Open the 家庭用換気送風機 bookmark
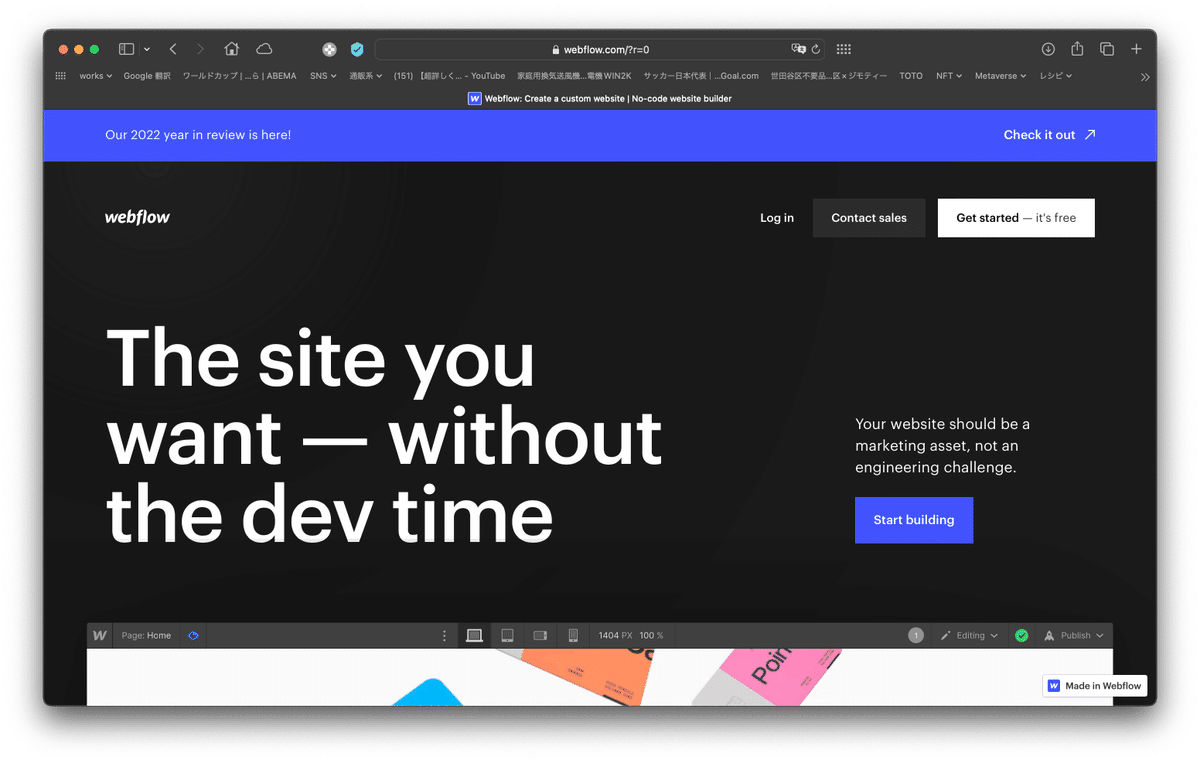1200x763 pixels. pos(574,76)
